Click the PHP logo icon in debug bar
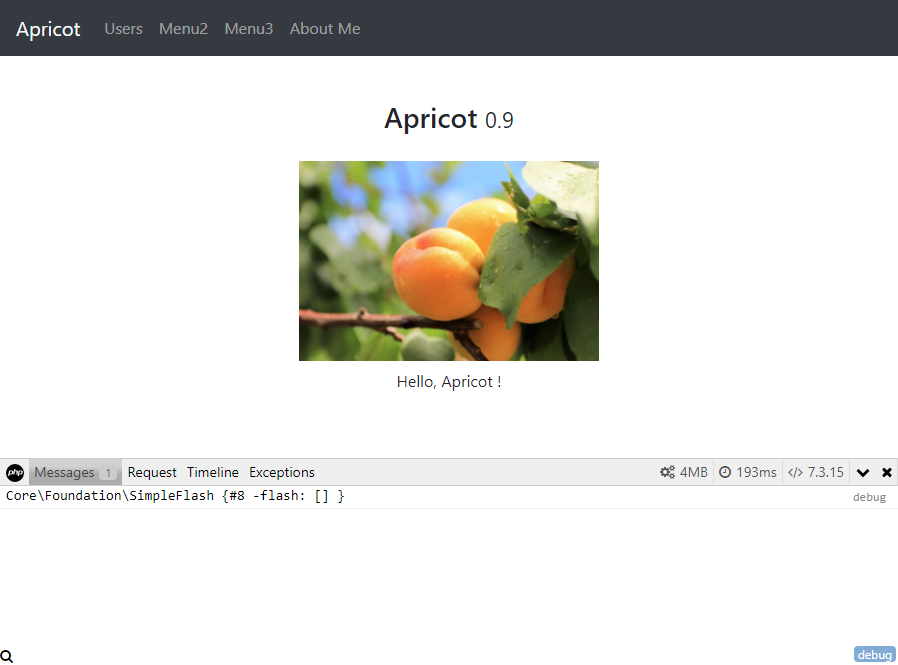The image size is (898, 665). tap(15, 473)
